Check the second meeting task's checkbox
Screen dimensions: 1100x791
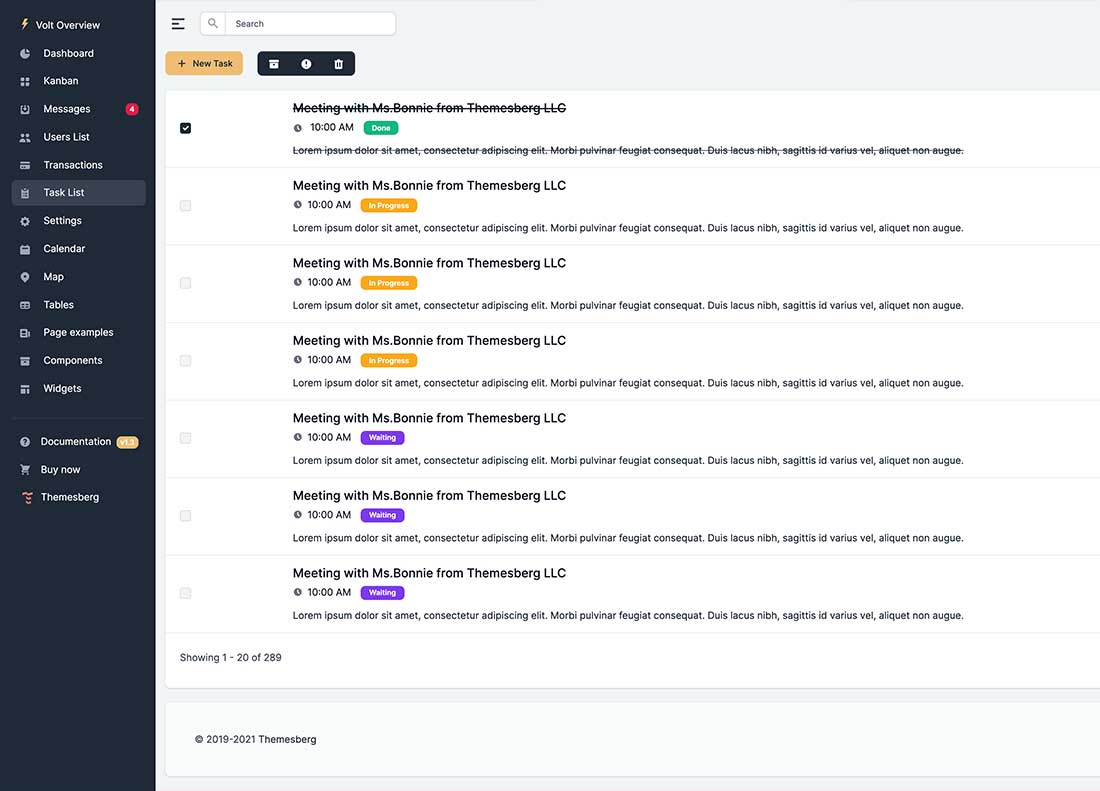pos(185,205)
